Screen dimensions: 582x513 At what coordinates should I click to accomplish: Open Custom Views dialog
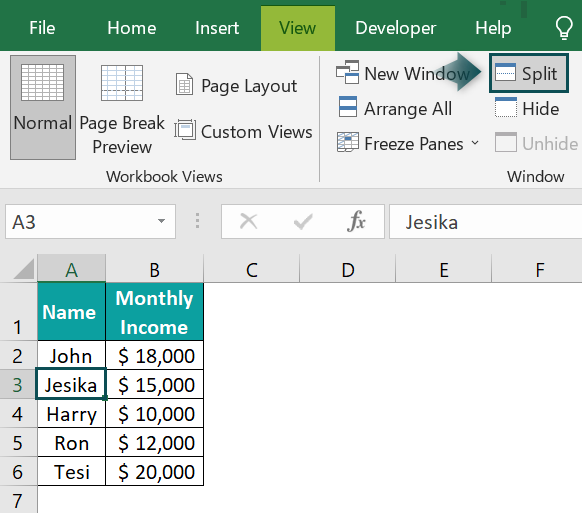coord(243,131)
